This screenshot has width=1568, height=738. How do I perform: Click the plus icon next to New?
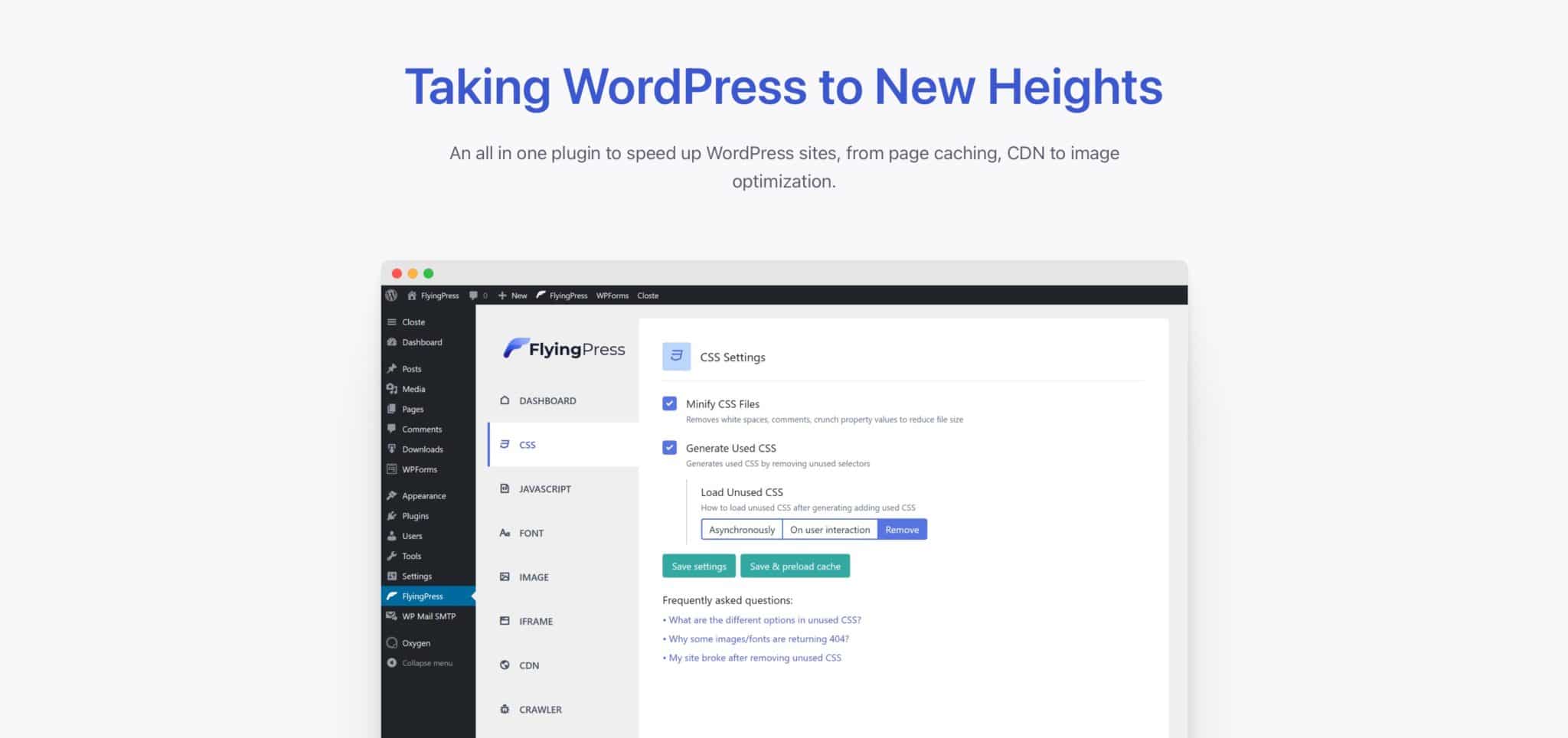click(x=502, y=296)
